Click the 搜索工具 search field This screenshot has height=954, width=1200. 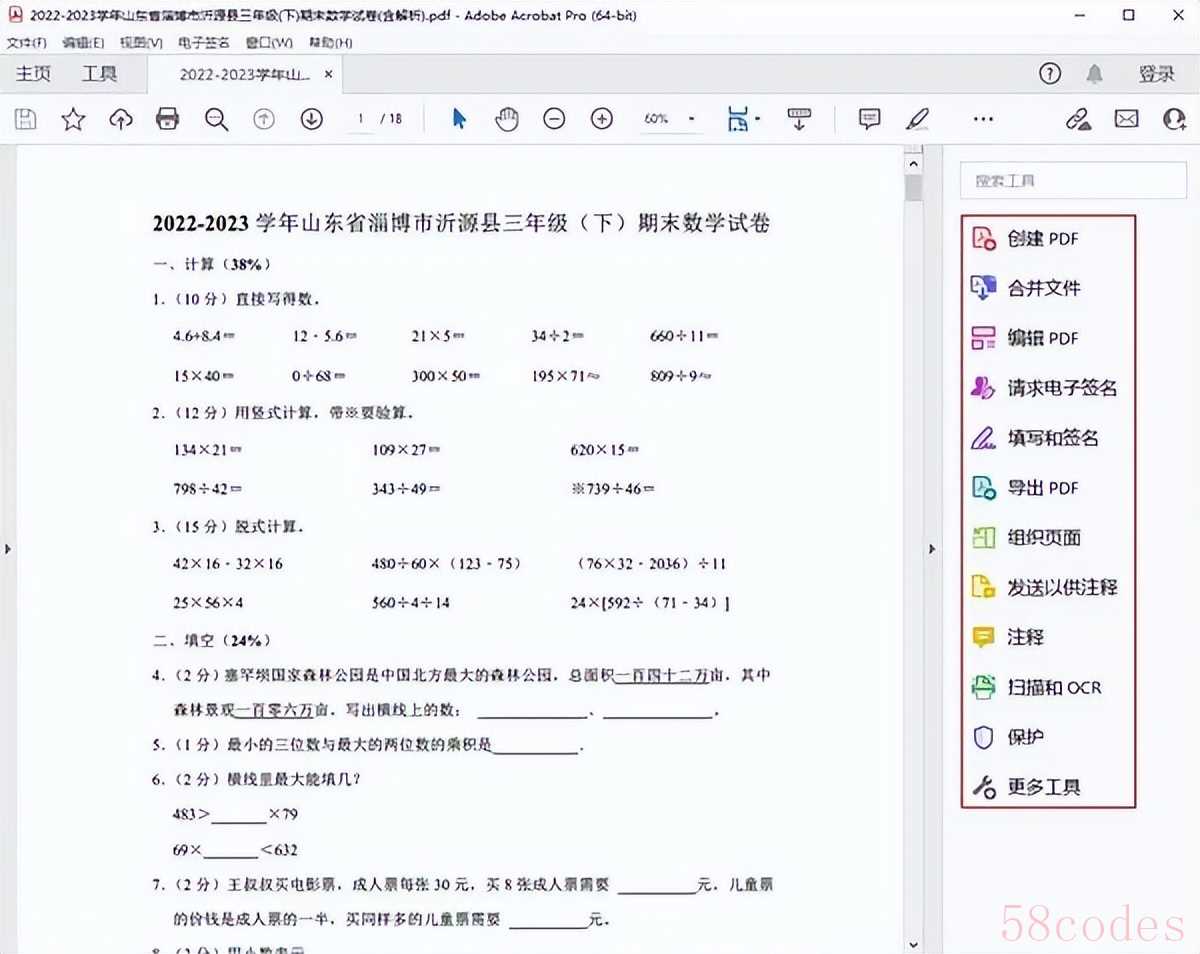[x=1072, y=181]
